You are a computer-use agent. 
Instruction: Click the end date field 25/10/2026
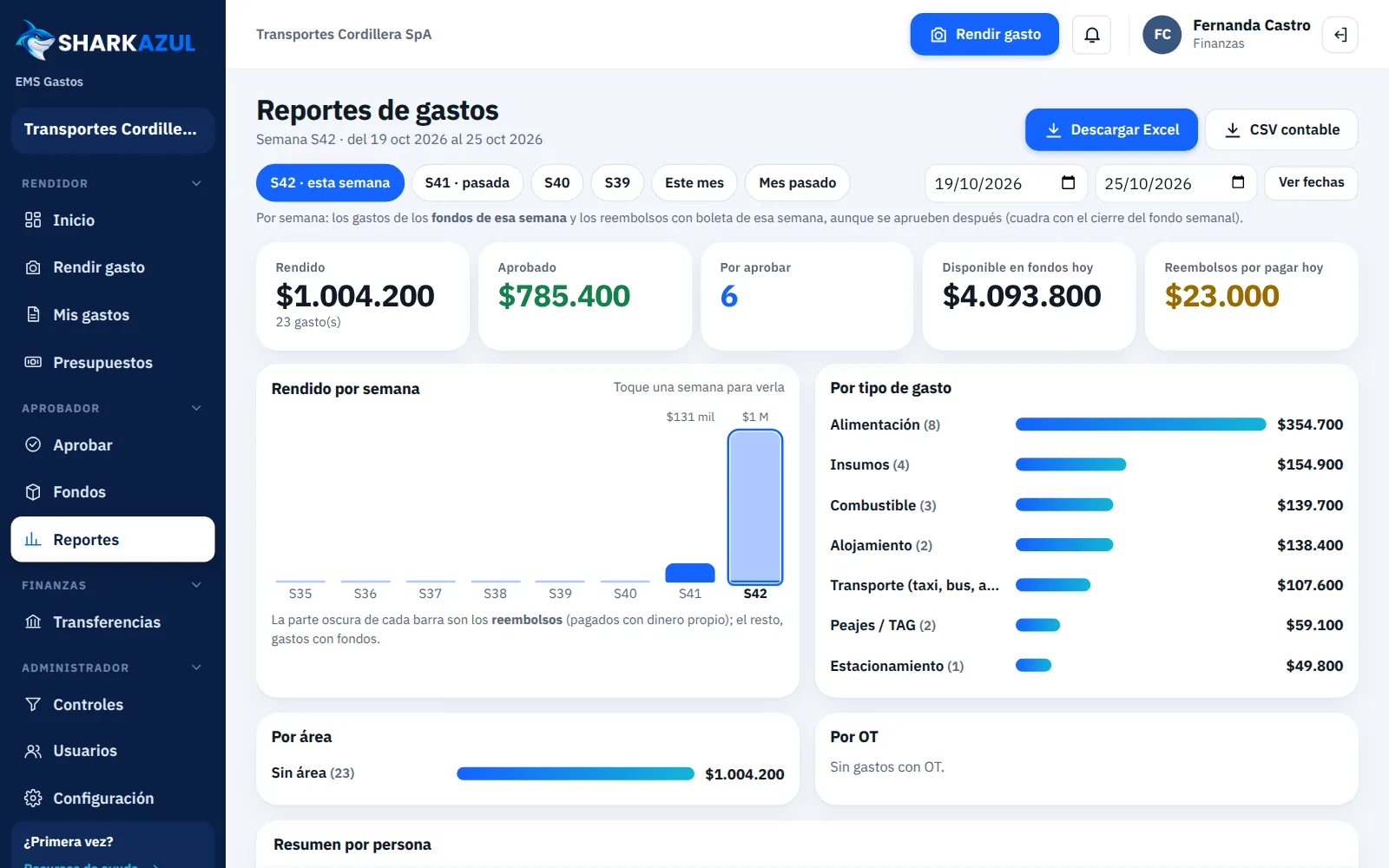pyautogui.click(x=1175, y=183)
